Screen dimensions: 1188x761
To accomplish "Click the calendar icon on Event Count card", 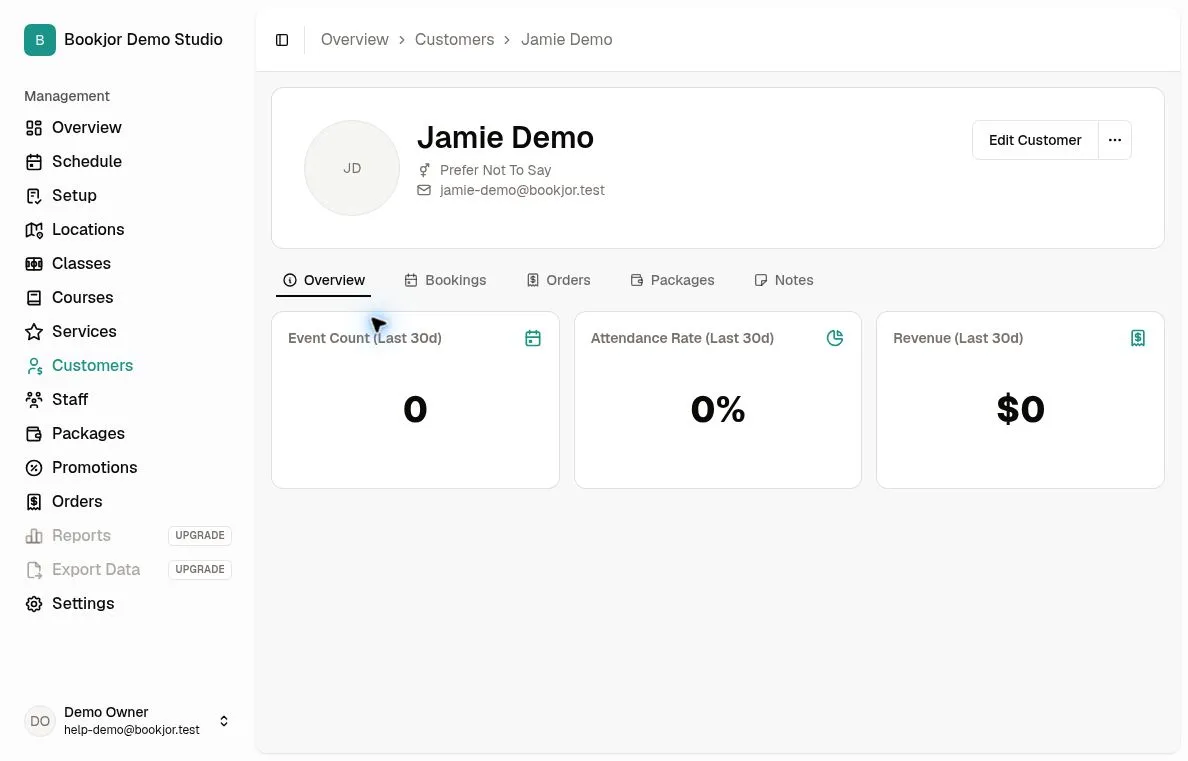I will [533, 338].
